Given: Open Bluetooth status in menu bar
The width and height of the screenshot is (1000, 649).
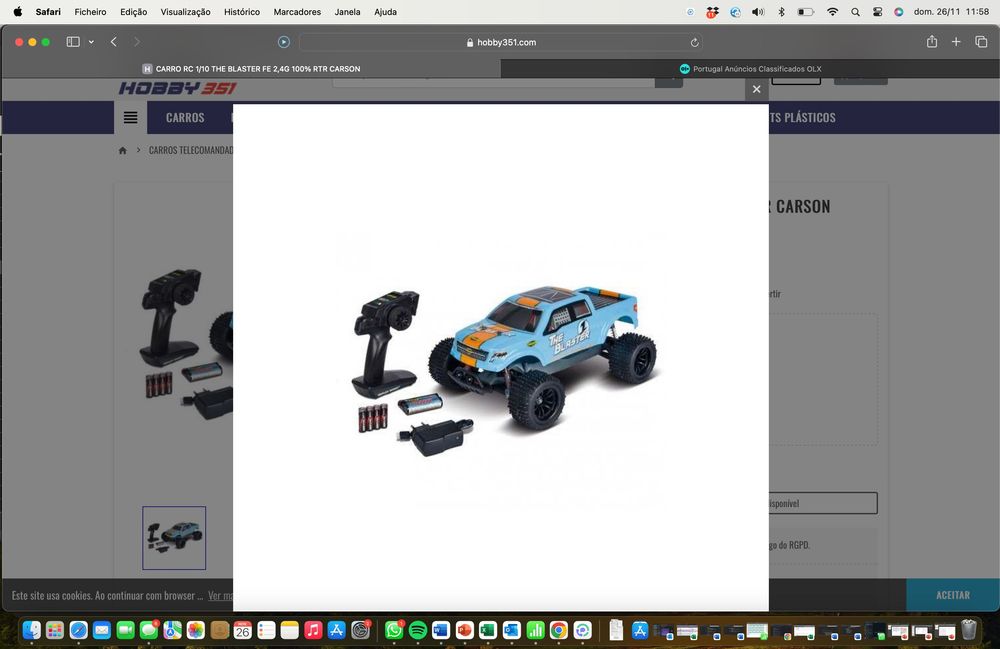Looking at the screenshot, I should coord(781,11).
